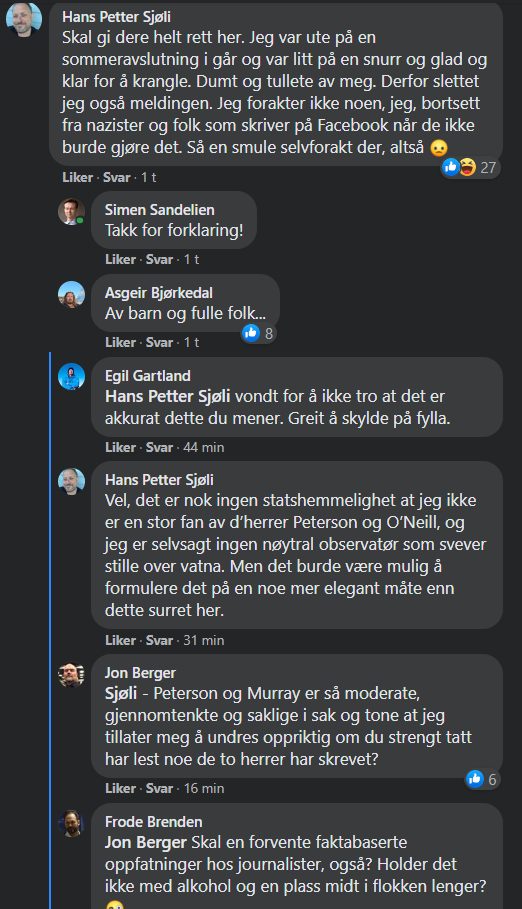Open Frode Brenden's profile picture
522x909 pixels.
[72, 824]
